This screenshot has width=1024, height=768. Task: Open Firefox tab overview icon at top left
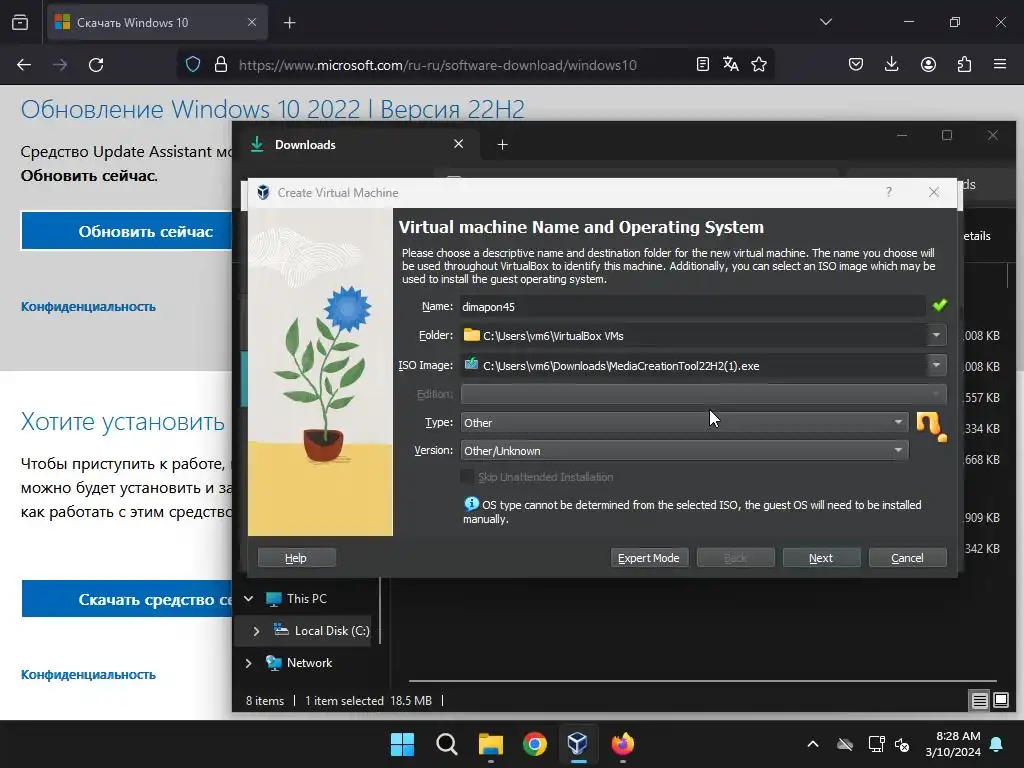(x=20, y=23)
